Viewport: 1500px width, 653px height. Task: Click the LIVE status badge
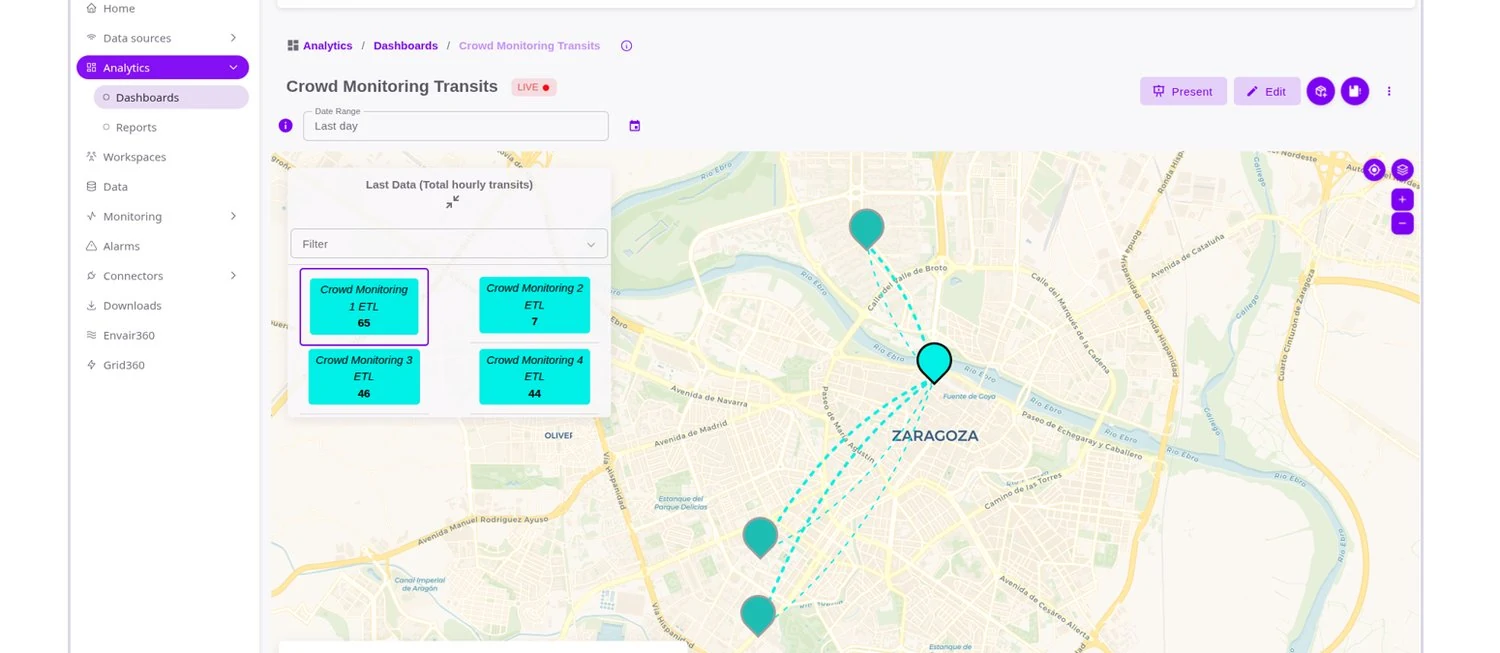pyautogui.click(x=534, y=87)
